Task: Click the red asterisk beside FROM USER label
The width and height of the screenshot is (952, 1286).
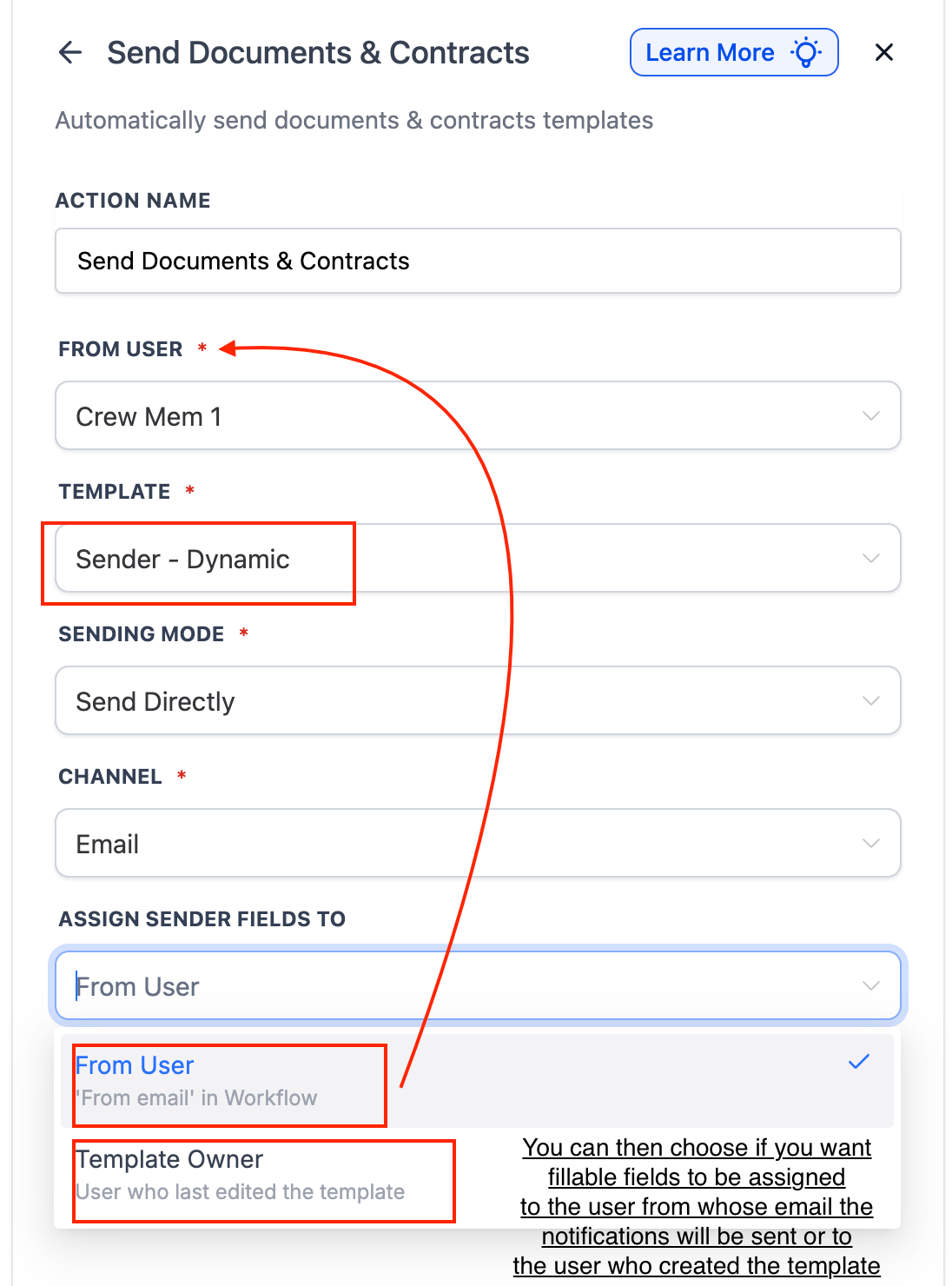Action: click(201, 348)
